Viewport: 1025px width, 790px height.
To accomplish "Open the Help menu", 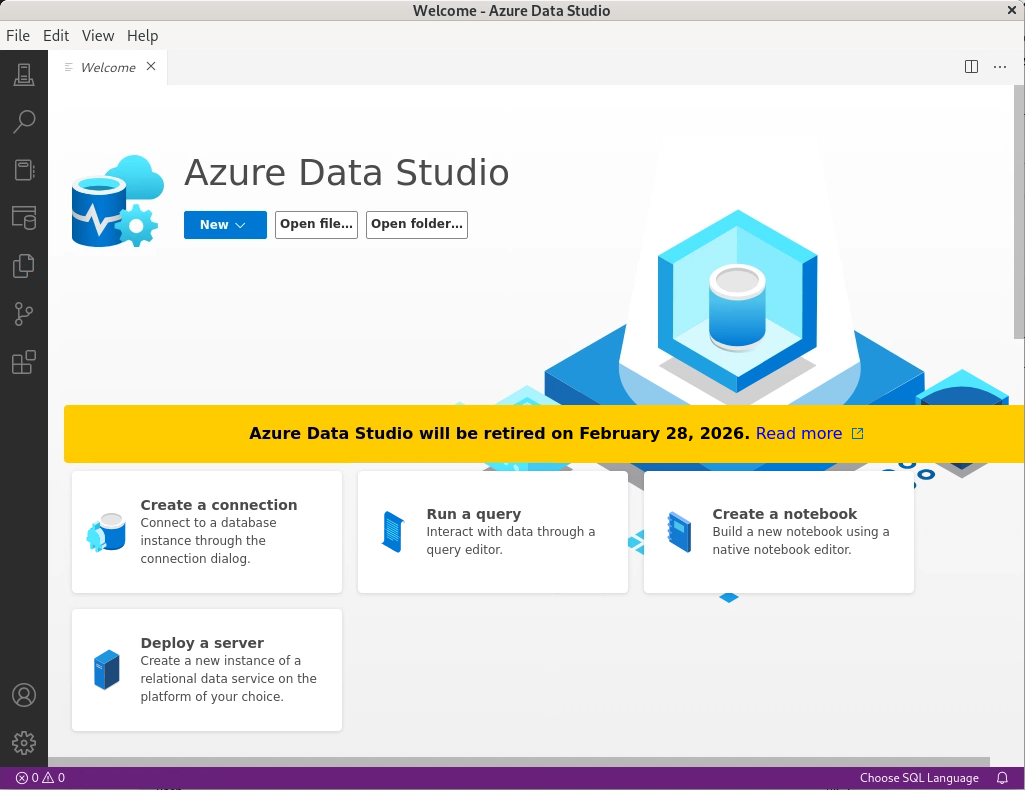I will coord(142,36).
